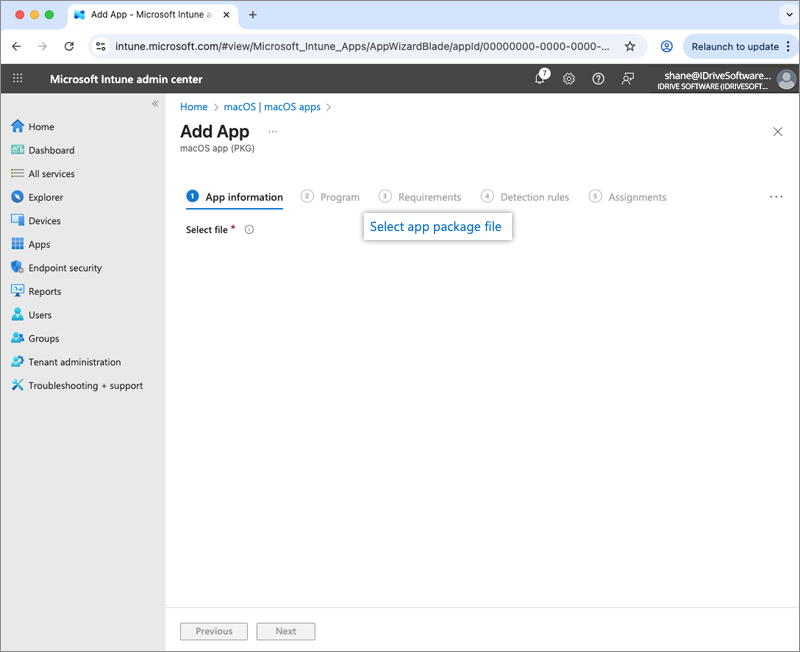The width and height of the screenshot is (800, 652).
Task: Open Tenant administration in sidebar
Action: [74, 362]
